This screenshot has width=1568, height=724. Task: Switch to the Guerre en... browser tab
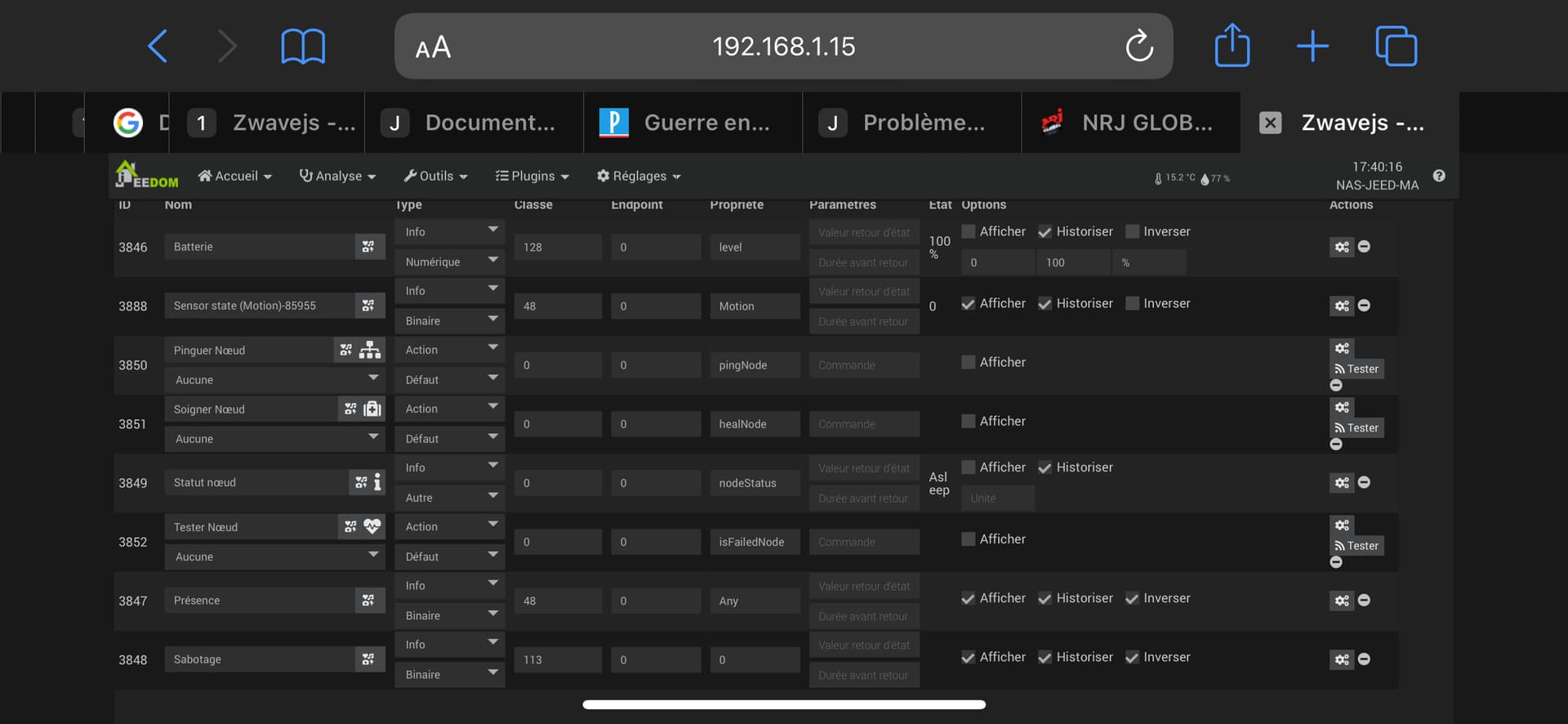(693, 123)
